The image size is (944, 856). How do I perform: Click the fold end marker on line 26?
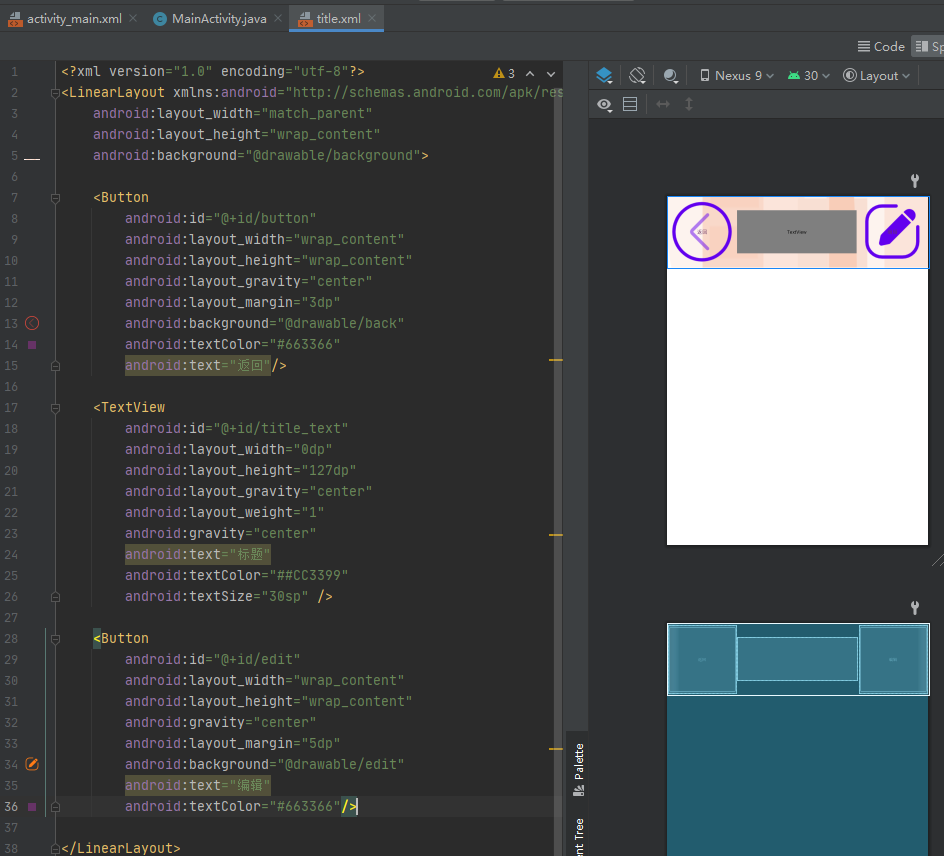55,597
